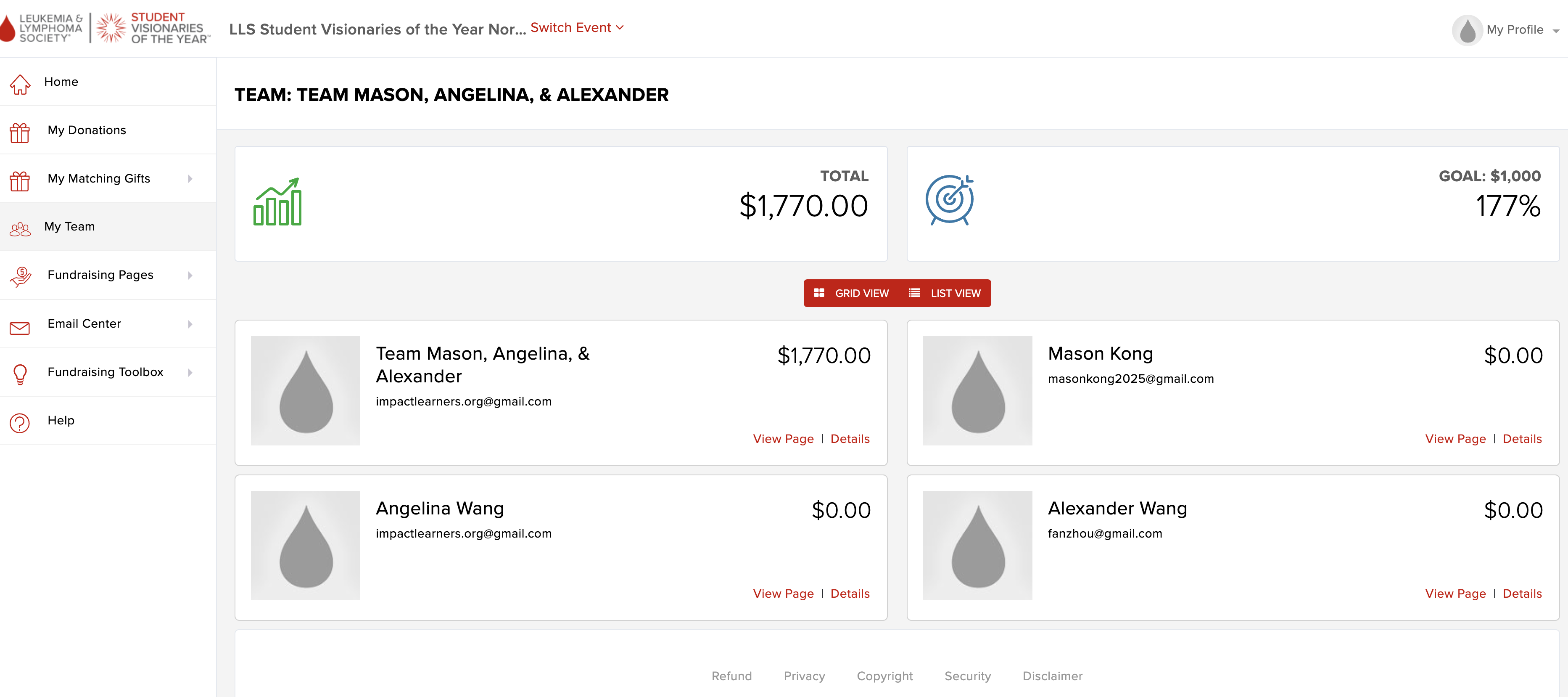Click the green total chart icon
The height and width of the screenshot is (697, 1568).
click(277, 201)
